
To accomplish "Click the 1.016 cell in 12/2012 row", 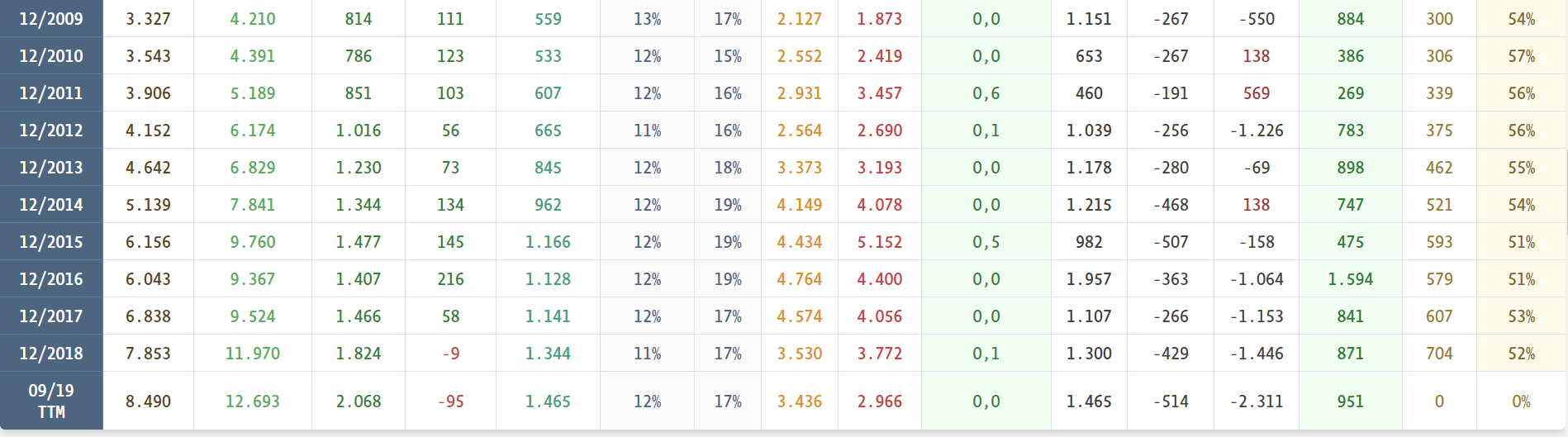I will 359,131.
